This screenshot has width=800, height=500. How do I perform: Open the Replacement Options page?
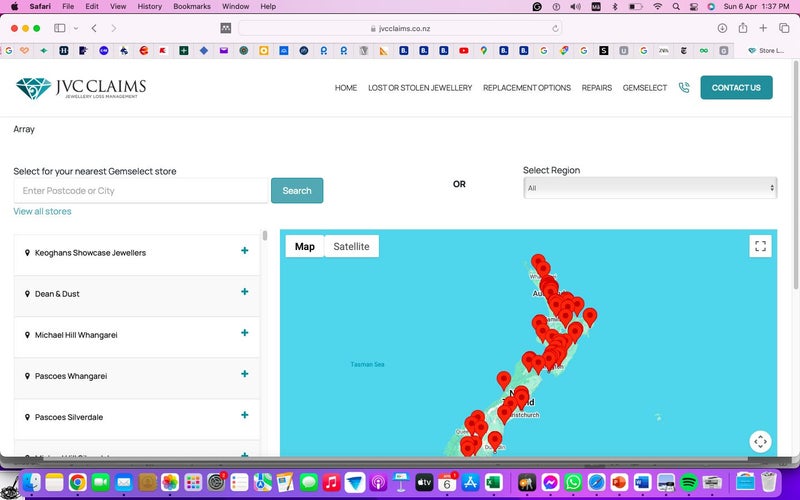tap(527, 88)
